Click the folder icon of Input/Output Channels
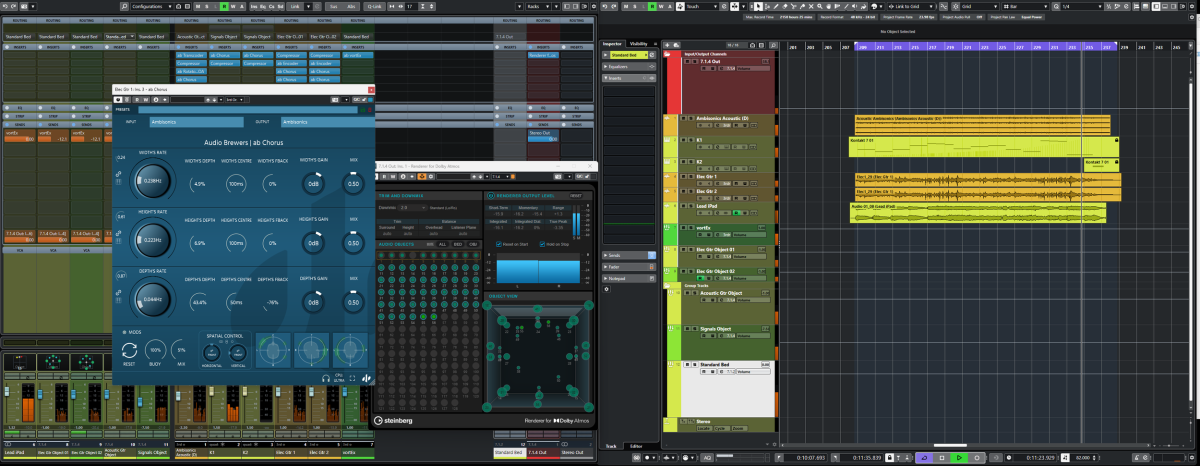Screen dimensions: 1200x466 click(667, 54)
